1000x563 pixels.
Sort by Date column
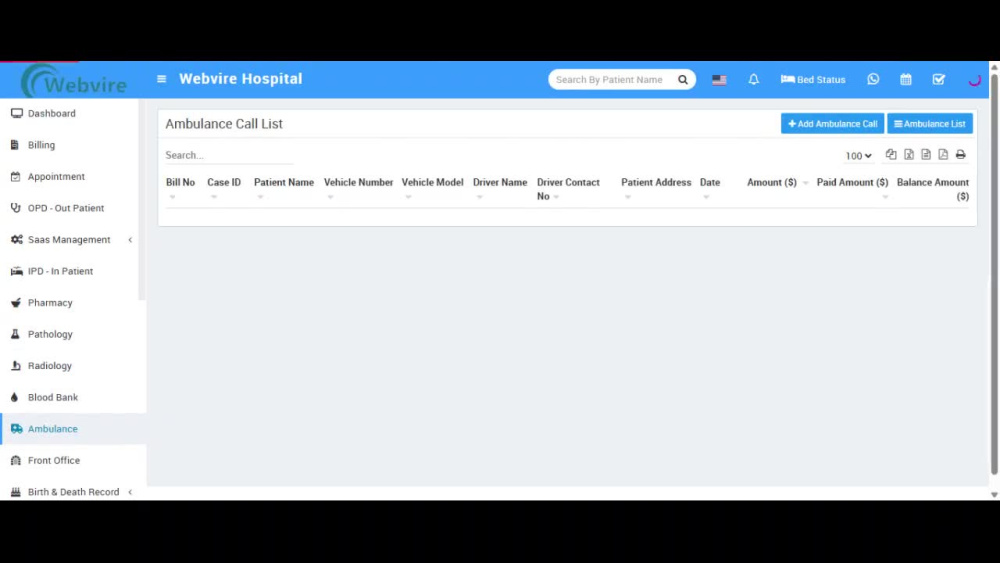(710, 182)
